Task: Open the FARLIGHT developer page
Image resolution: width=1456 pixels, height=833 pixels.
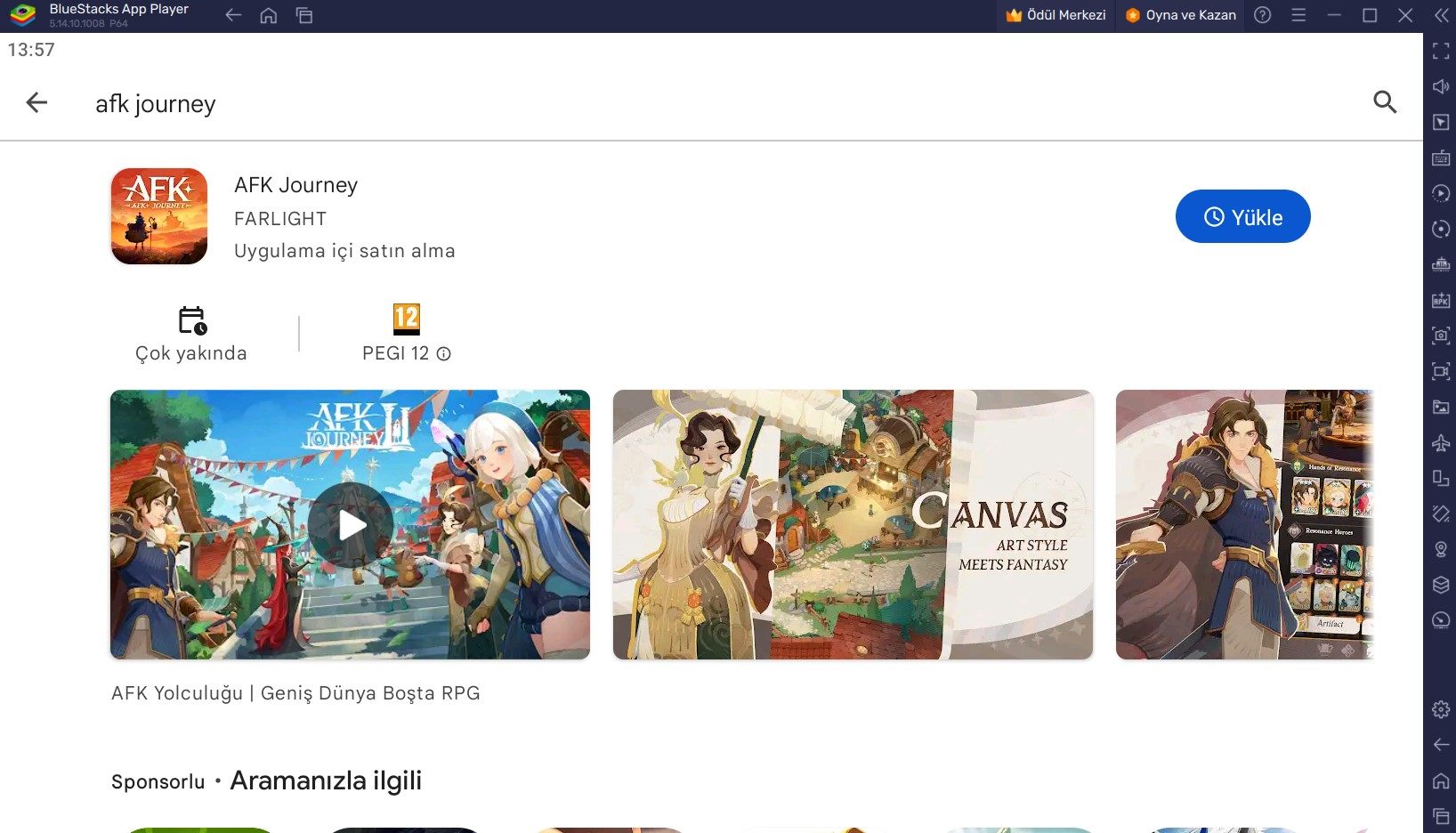Action: coord(280,218)
